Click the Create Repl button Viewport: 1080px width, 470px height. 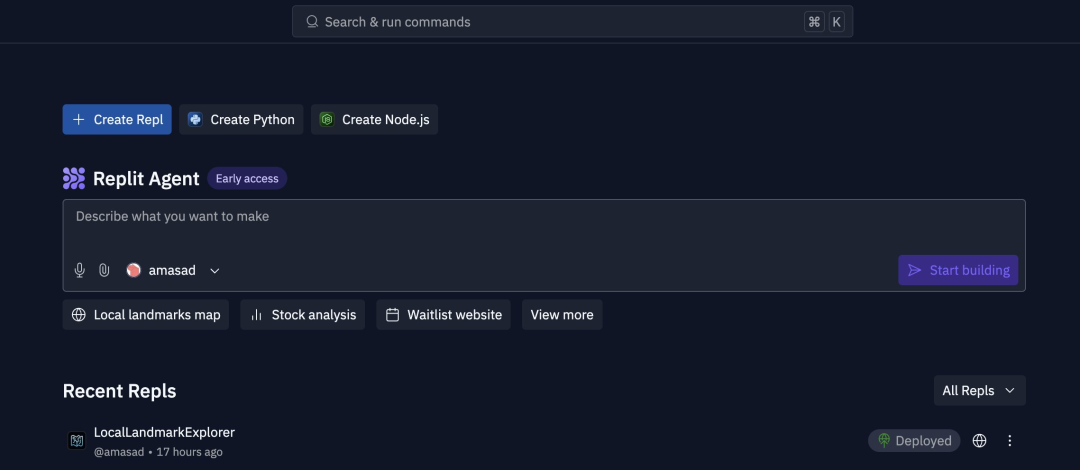click(x=117, y=119)
